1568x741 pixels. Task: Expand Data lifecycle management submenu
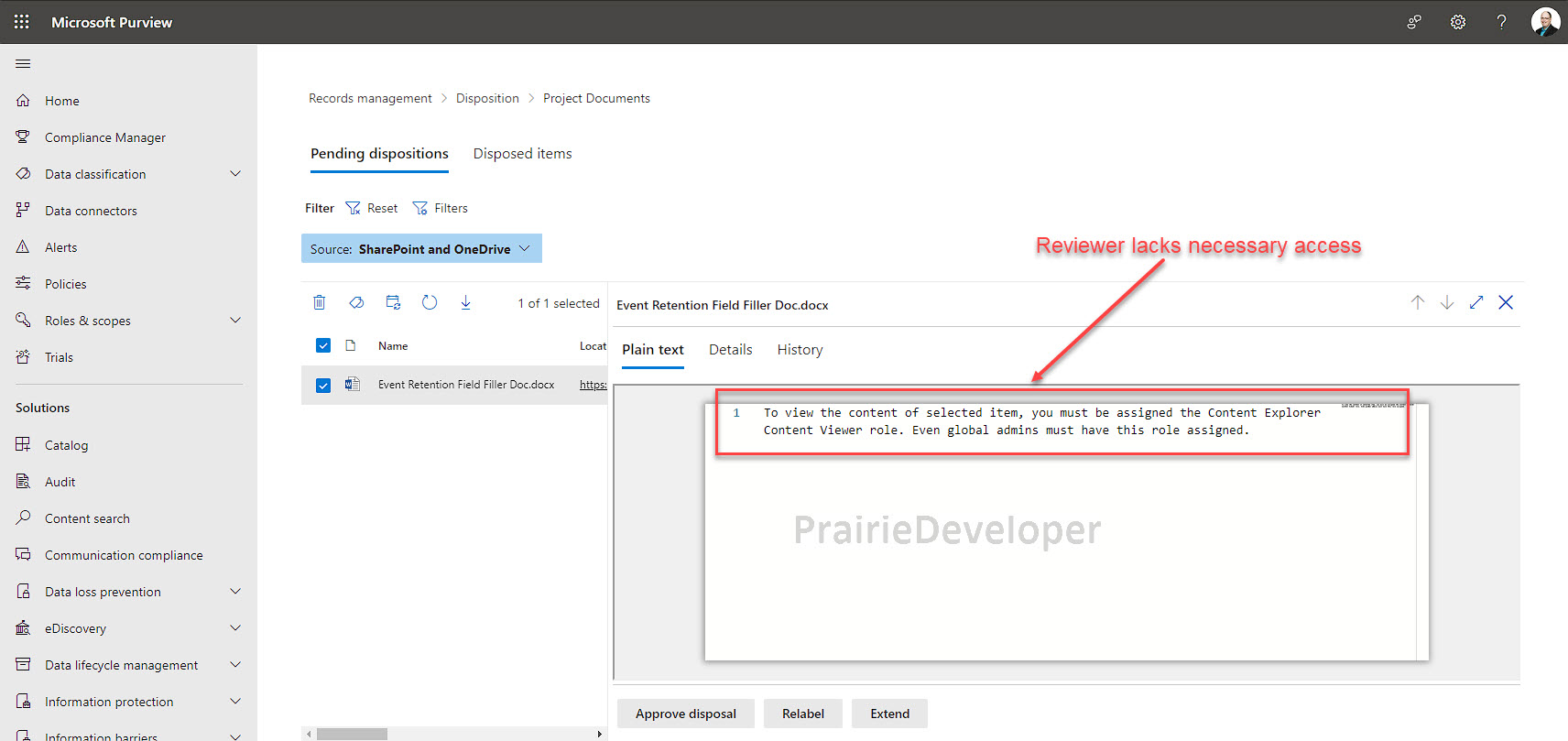[x=235, y=665]
